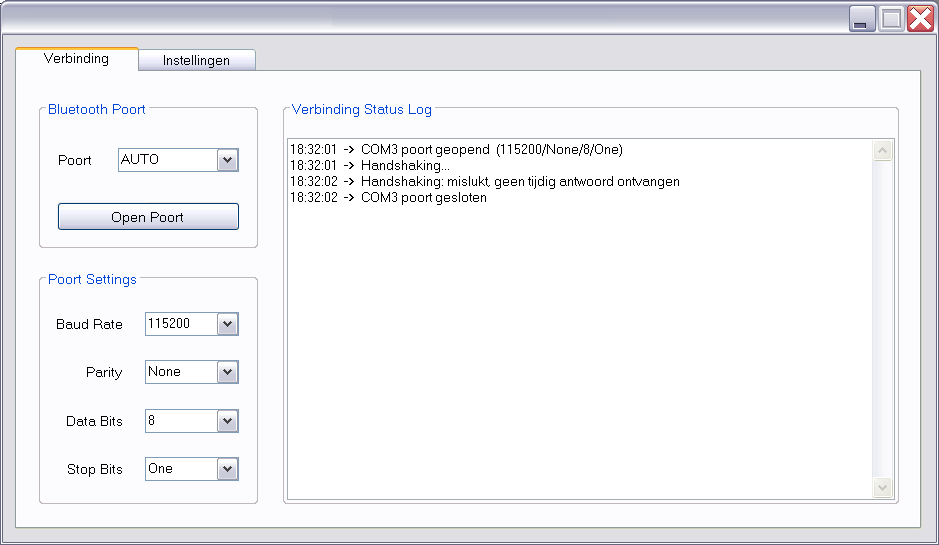Image resolution: width=939 pixels, height=545 pixels.
Task: Switch to the Instellingen tab
Action: coord(196,60)
